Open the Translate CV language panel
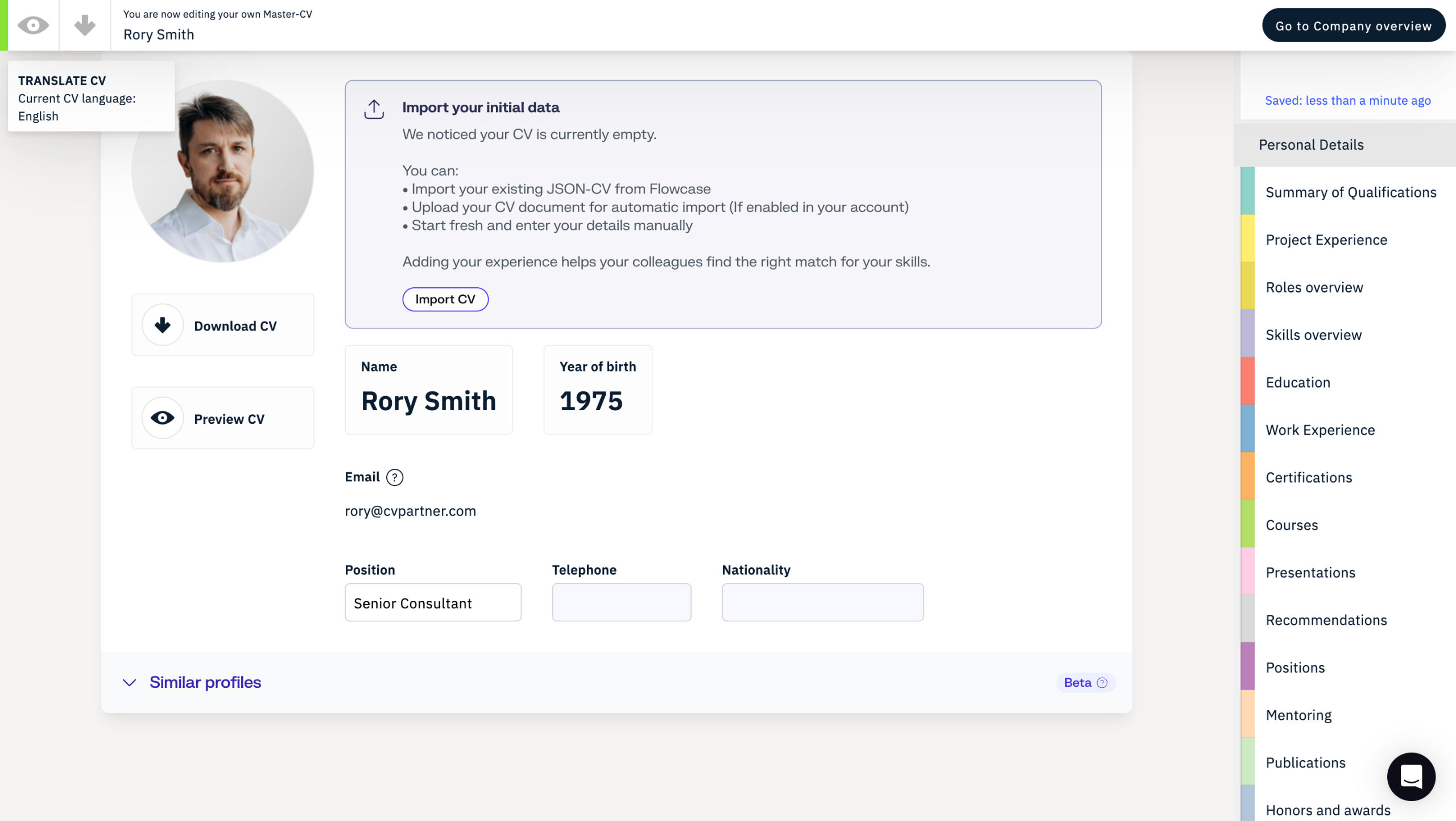Screen dimensions: 1456x821 (91, 98)
